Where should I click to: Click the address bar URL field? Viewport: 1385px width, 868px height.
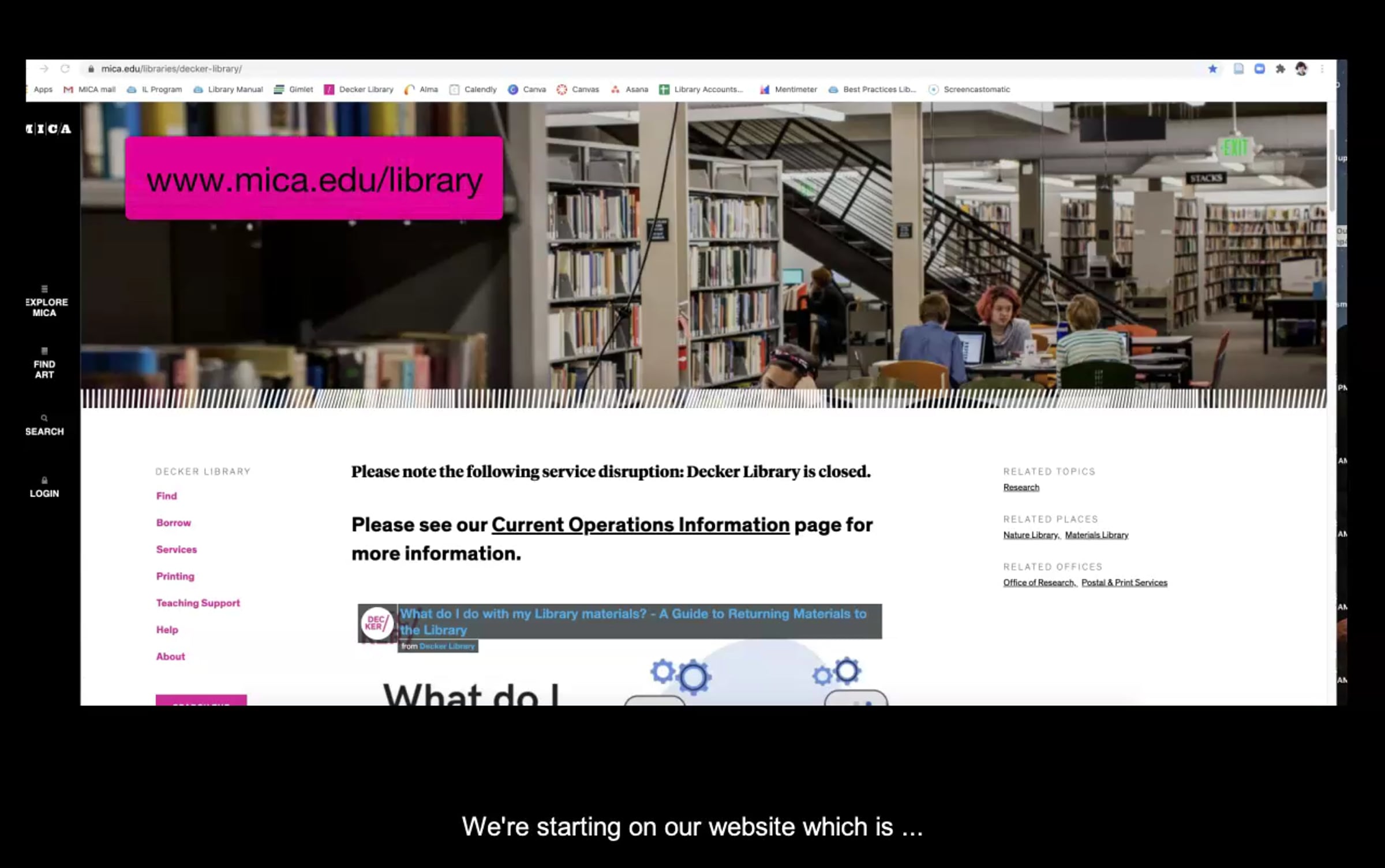click(641, 69)
